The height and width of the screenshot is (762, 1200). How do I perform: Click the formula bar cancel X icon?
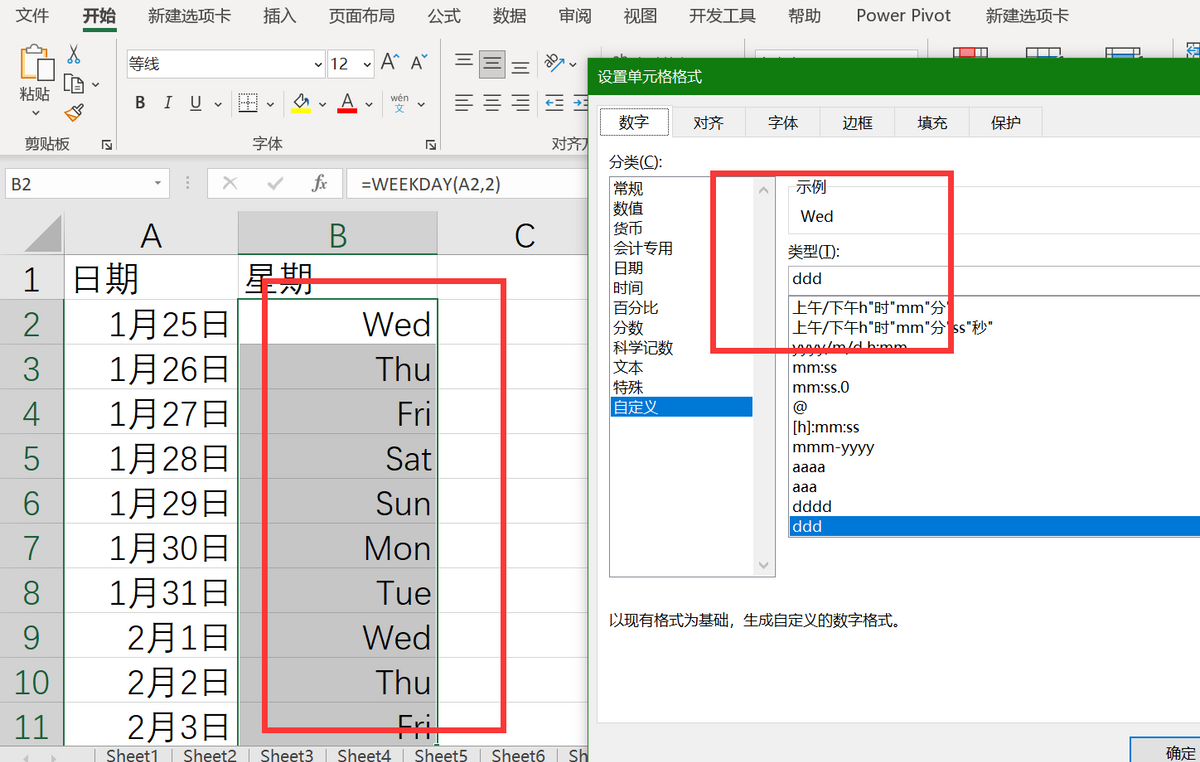click(230, 184)
